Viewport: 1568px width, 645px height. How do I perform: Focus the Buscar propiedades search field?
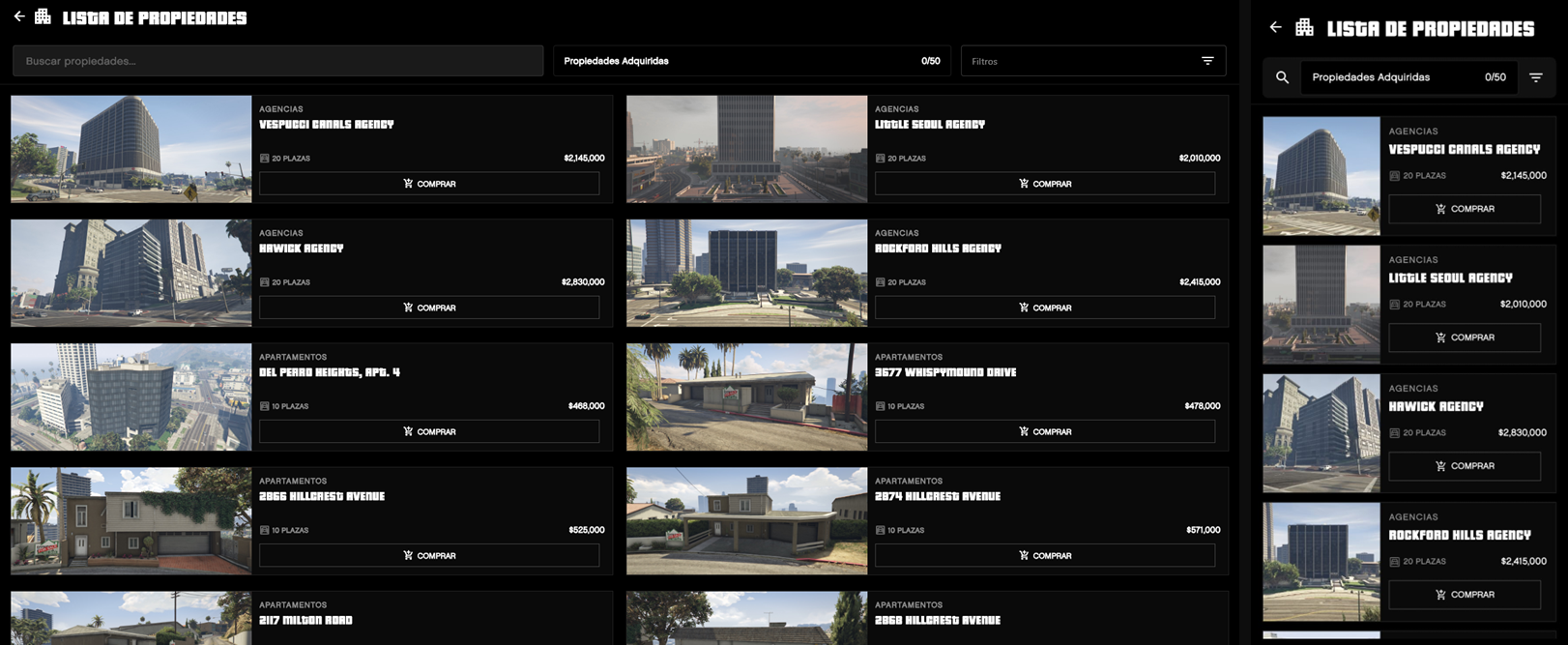pyautogui.click(x=278, y=61)
